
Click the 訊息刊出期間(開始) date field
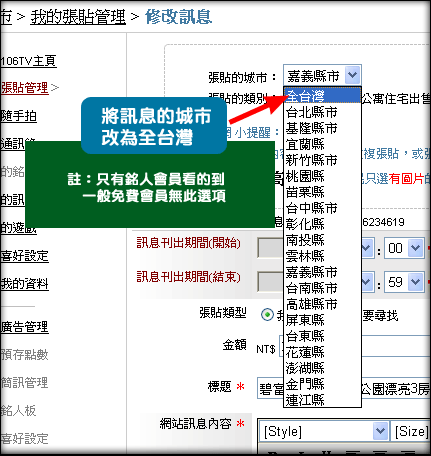click(x=270, y=248)
